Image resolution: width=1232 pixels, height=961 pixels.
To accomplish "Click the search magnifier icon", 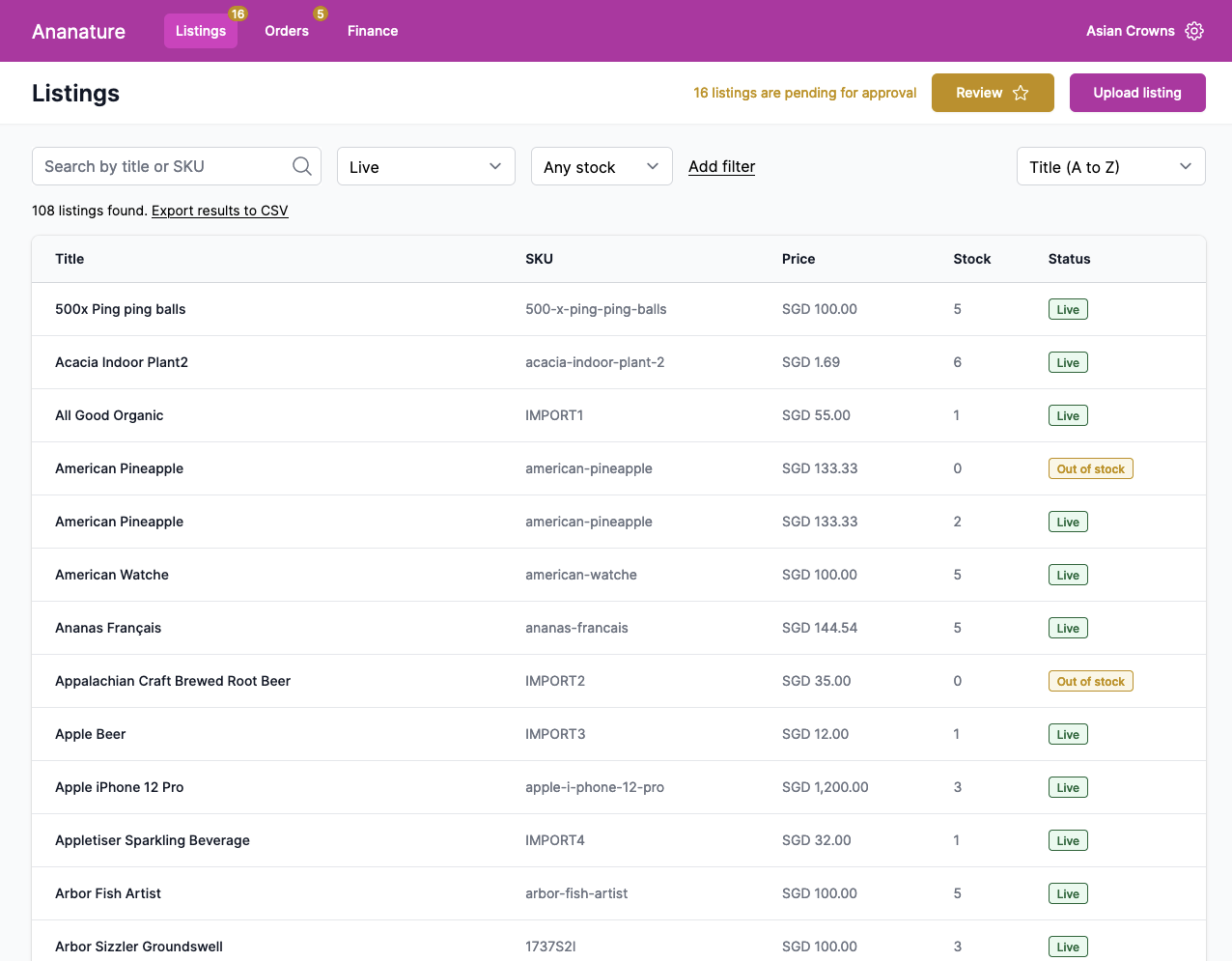I will [x=302, y=166].
